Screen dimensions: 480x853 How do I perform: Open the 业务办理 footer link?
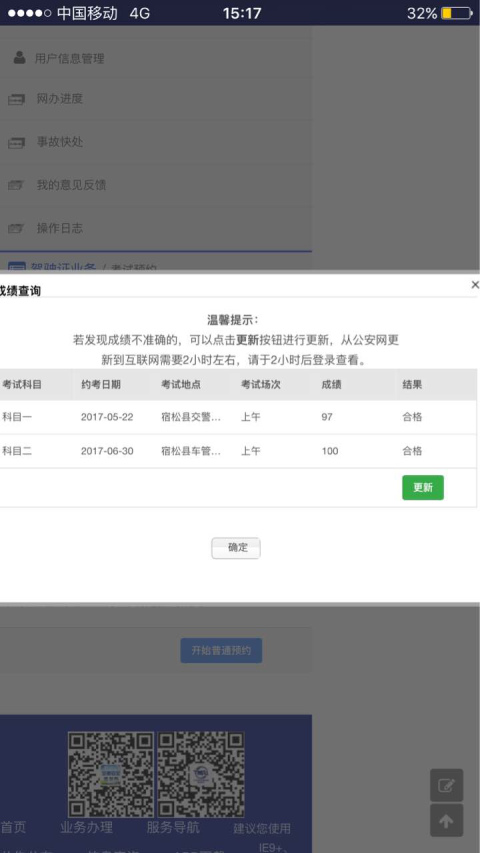coord(87,827)
